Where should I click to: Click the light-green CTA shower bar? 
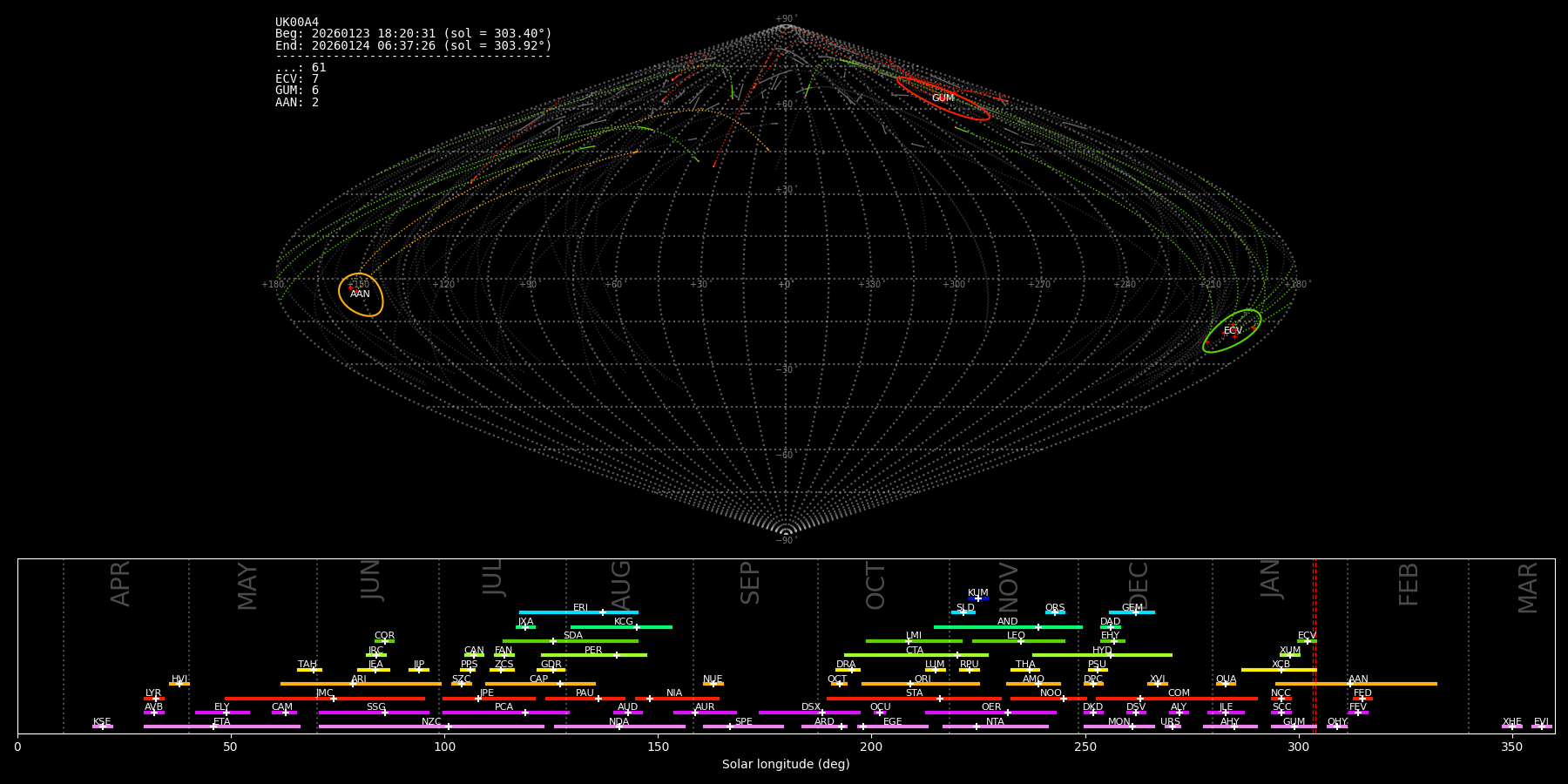[x=916, y=655]
